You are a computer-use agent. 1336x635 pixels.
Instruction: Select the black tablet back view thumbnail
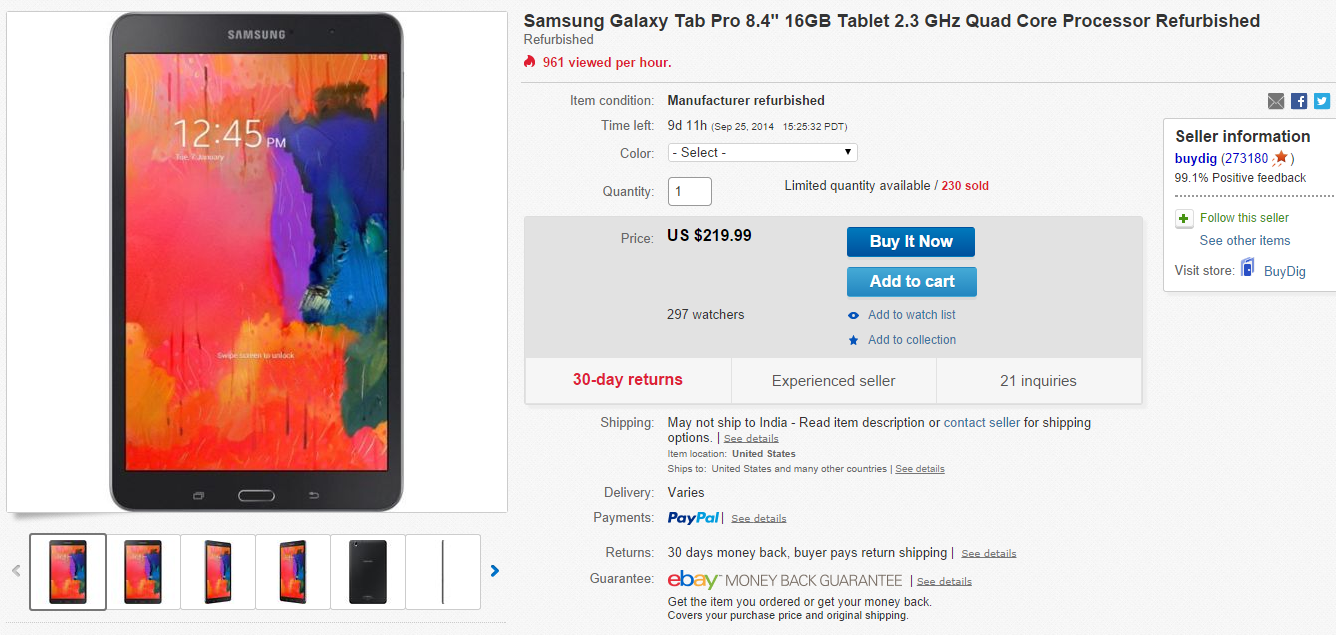[368, 571]
